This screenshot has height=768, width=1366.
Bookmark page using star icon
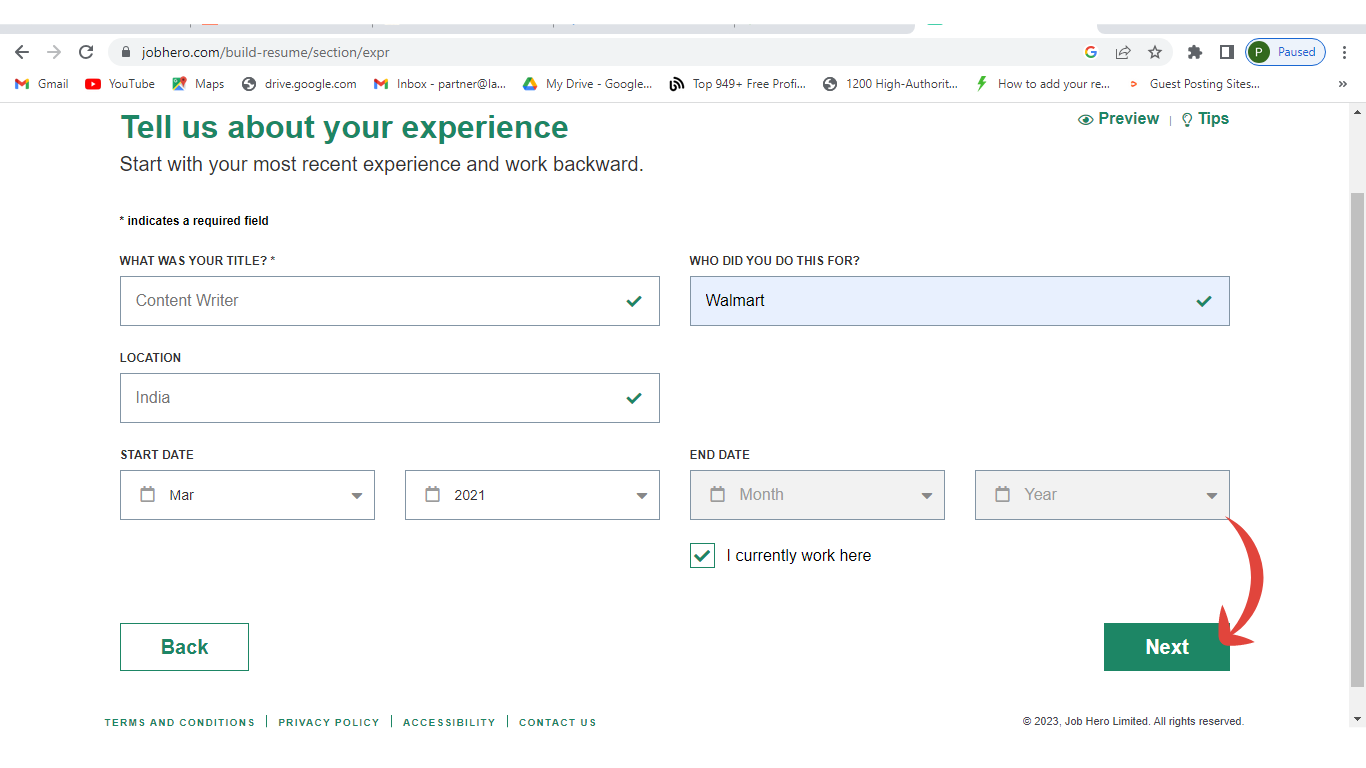pyautogui.click(x=1155, y=52)
